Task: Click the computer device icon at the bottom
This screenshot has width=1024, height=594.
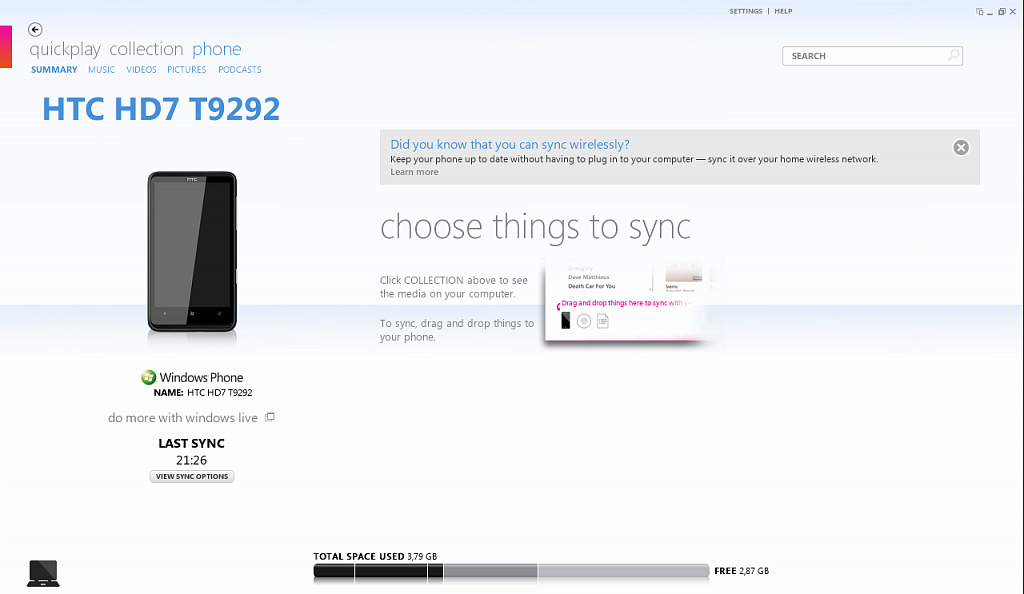Action: [43, 573]
